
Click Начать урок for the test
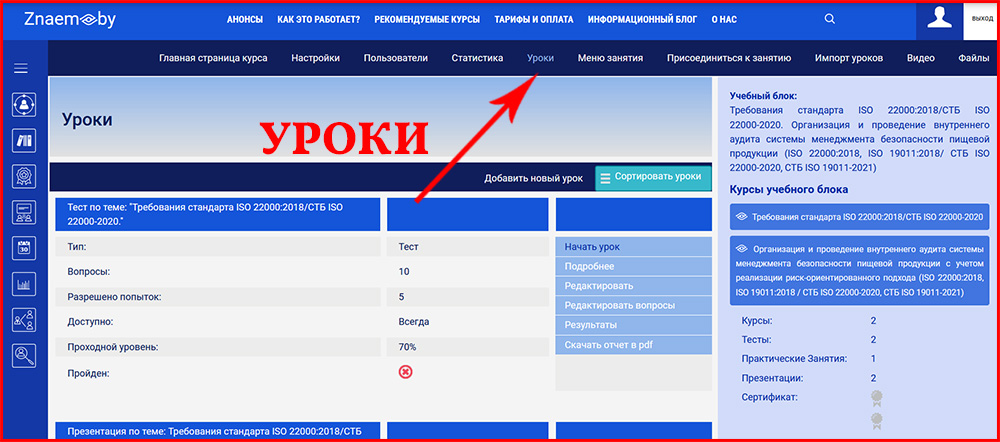click(592, 246)
